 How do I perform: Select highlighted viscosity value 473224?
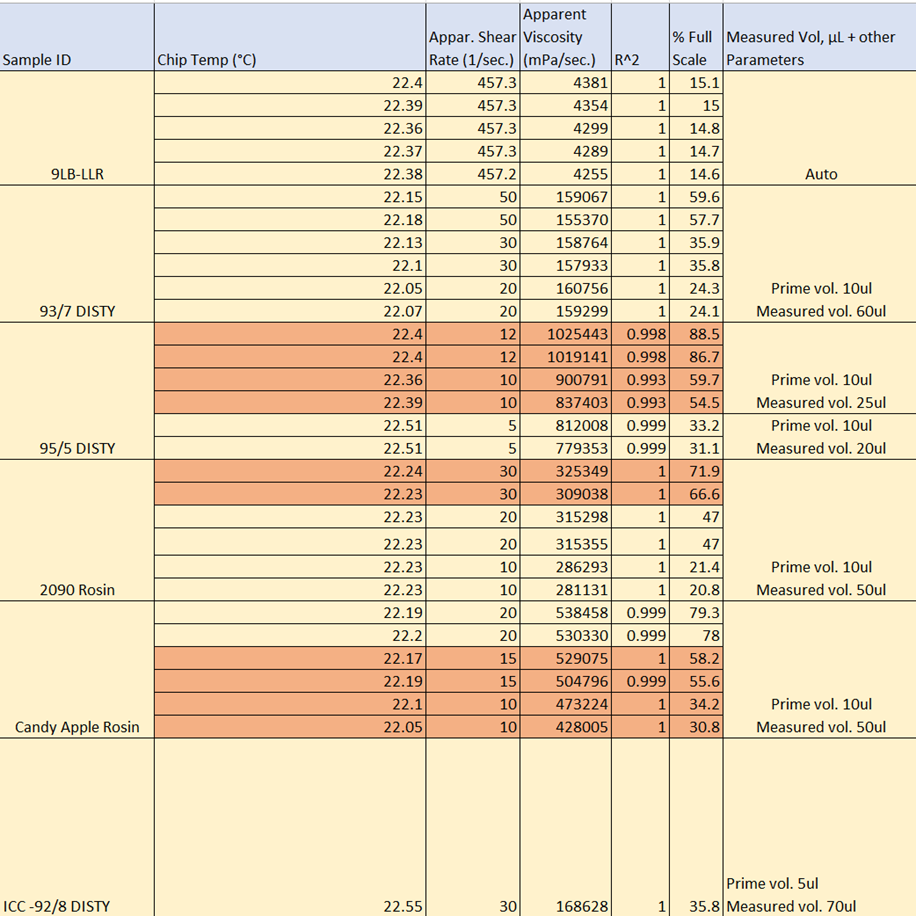tap(565, 703)
